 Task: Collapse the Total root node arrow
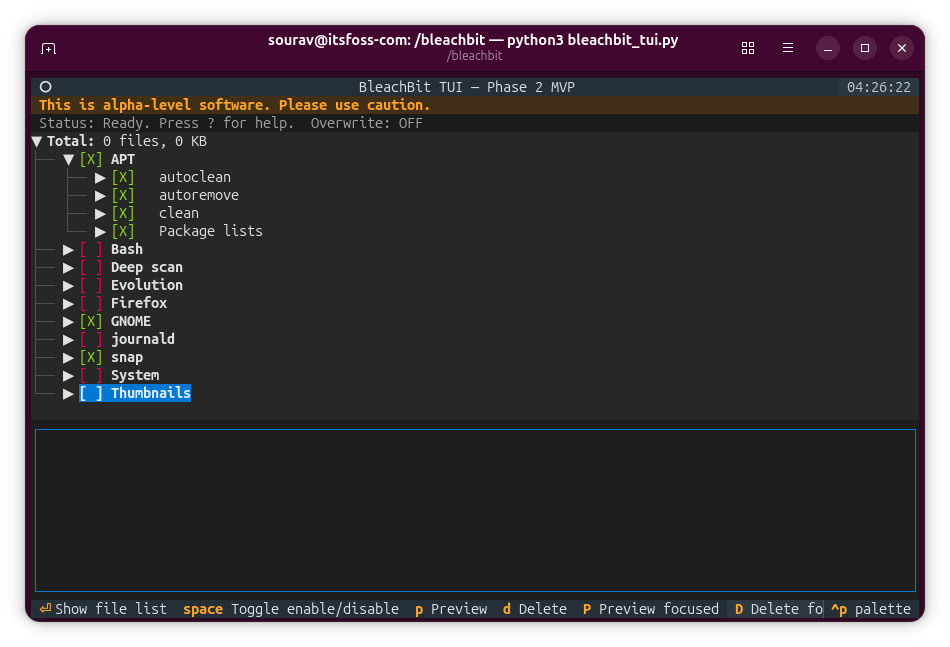pos(36,142)
